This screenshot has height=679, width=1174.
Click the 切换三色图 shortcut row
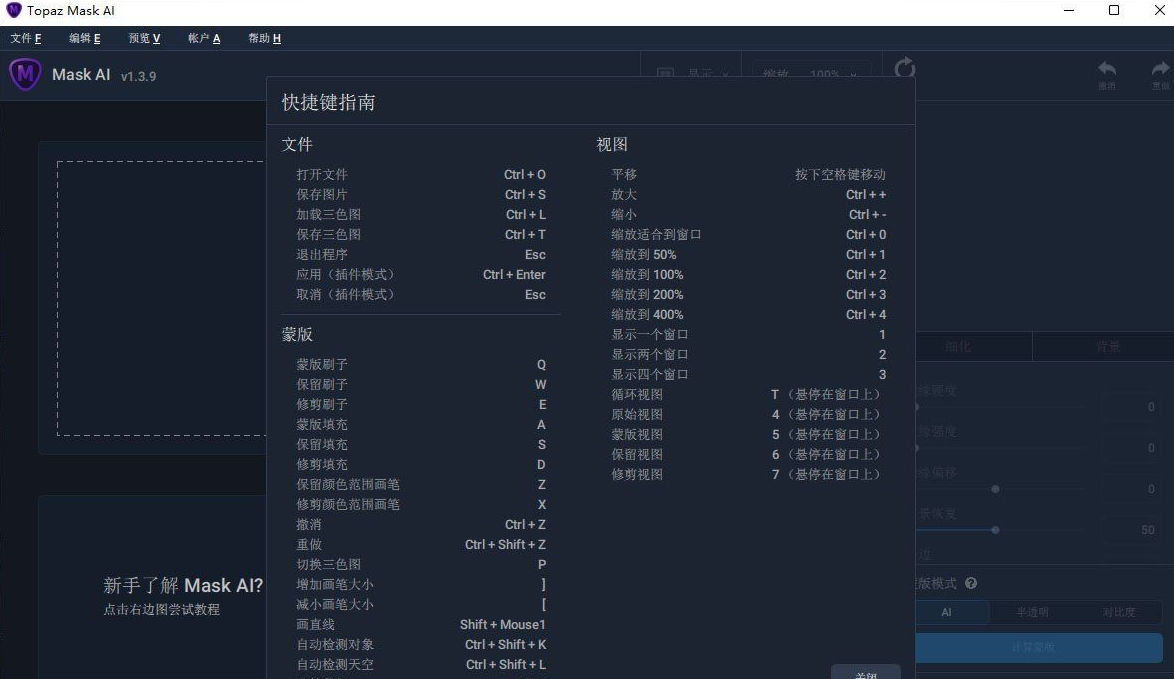point(421,564)
